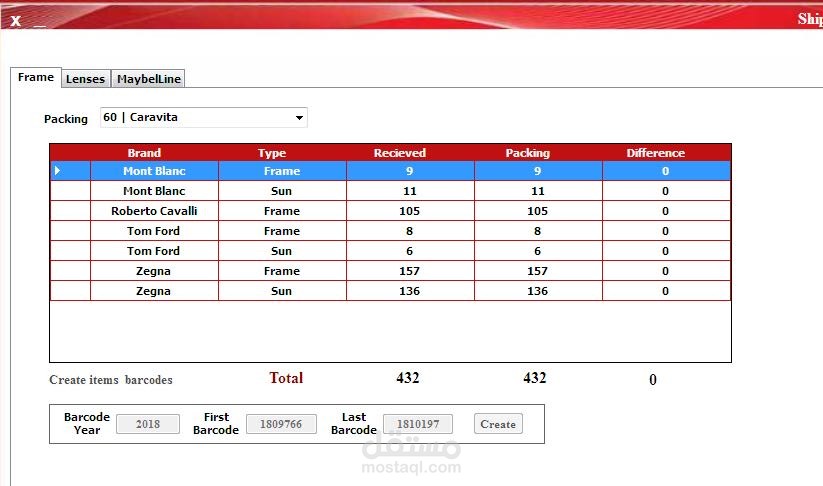Open the MaybelLine tab
Viewport: 823px width, 486px height.
click(x=149, y=79)
